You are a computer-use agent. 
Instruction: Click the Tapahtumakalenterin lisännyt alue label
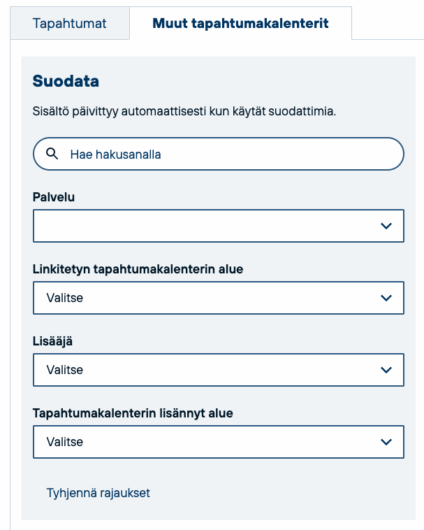[133, 413]
